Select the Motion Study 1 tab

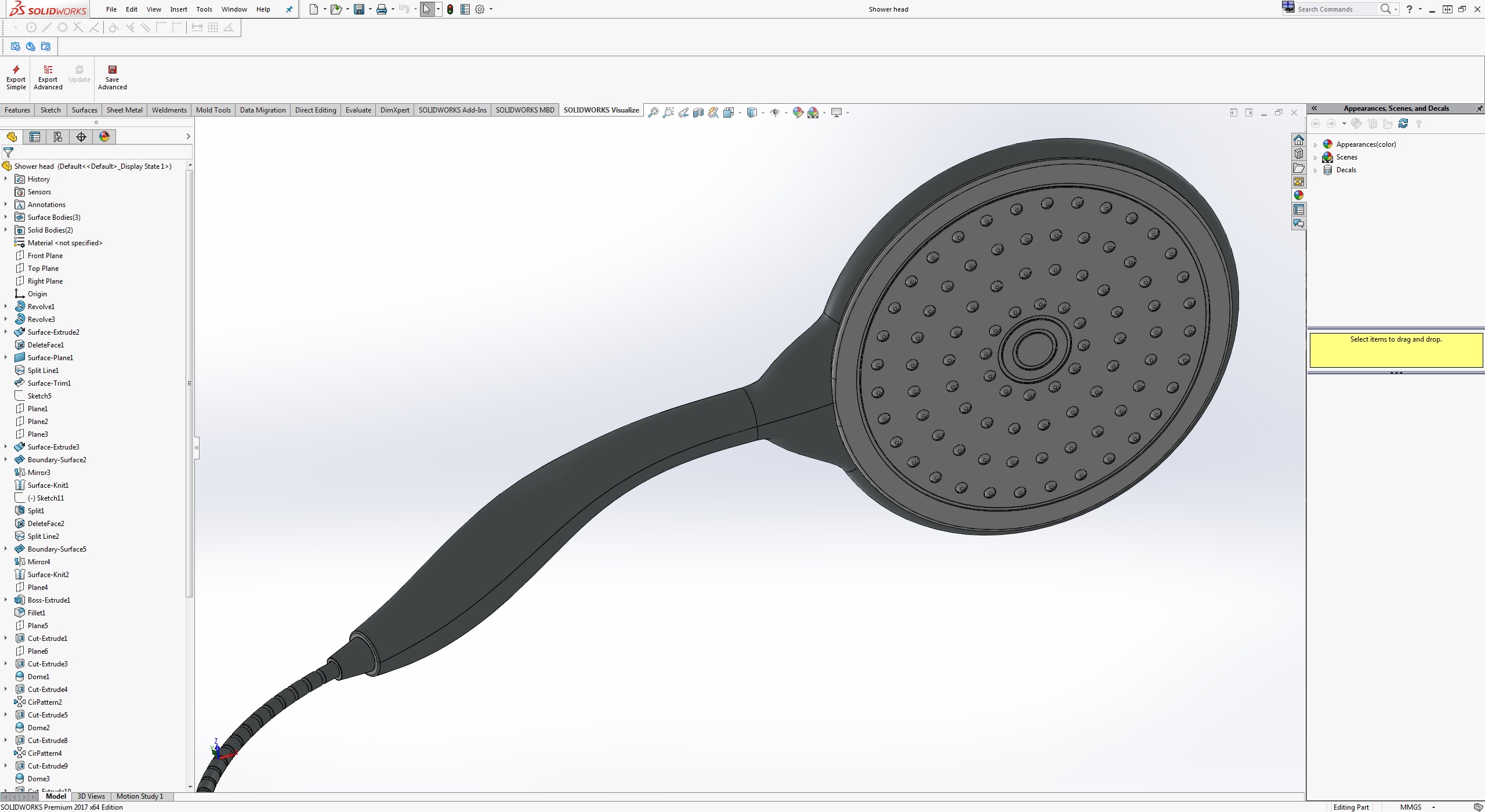(140, 796)
